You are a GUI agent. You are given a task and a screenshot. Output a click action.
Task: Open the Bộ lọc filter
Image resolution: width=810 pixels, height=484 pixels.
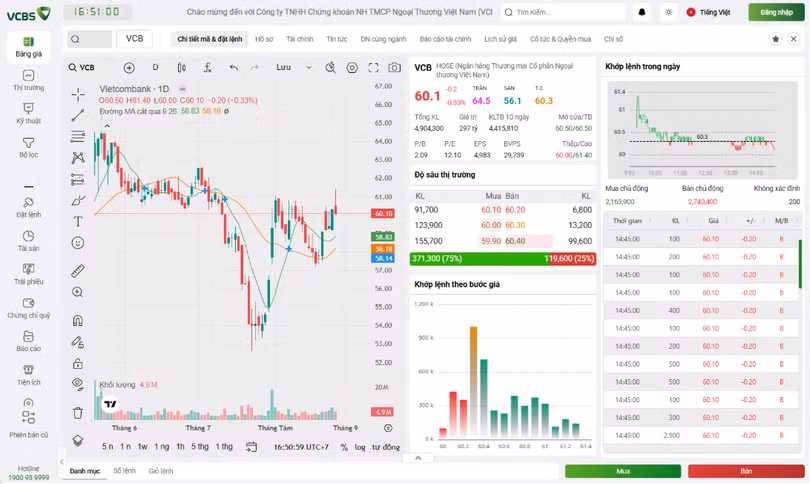(x=28, y=147)
